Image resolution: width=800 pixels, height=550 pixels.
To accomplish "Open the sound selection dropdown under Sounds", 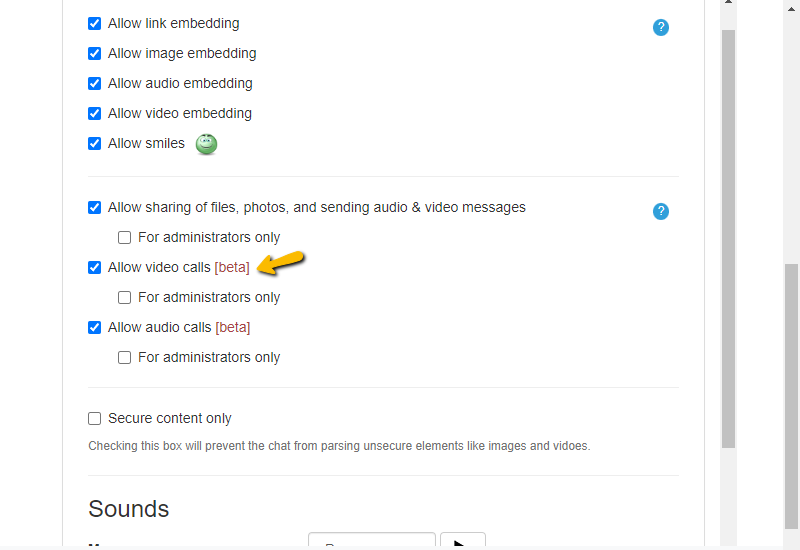I will pos(372,541).
